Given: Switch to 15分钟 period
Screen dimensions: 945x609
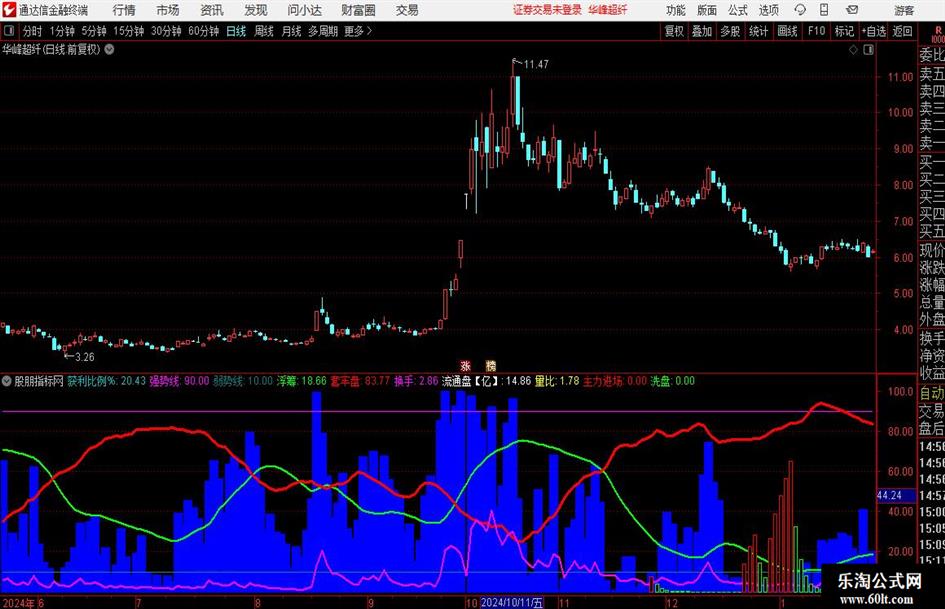Looking at the screenshot, I should tap(128, 31).
